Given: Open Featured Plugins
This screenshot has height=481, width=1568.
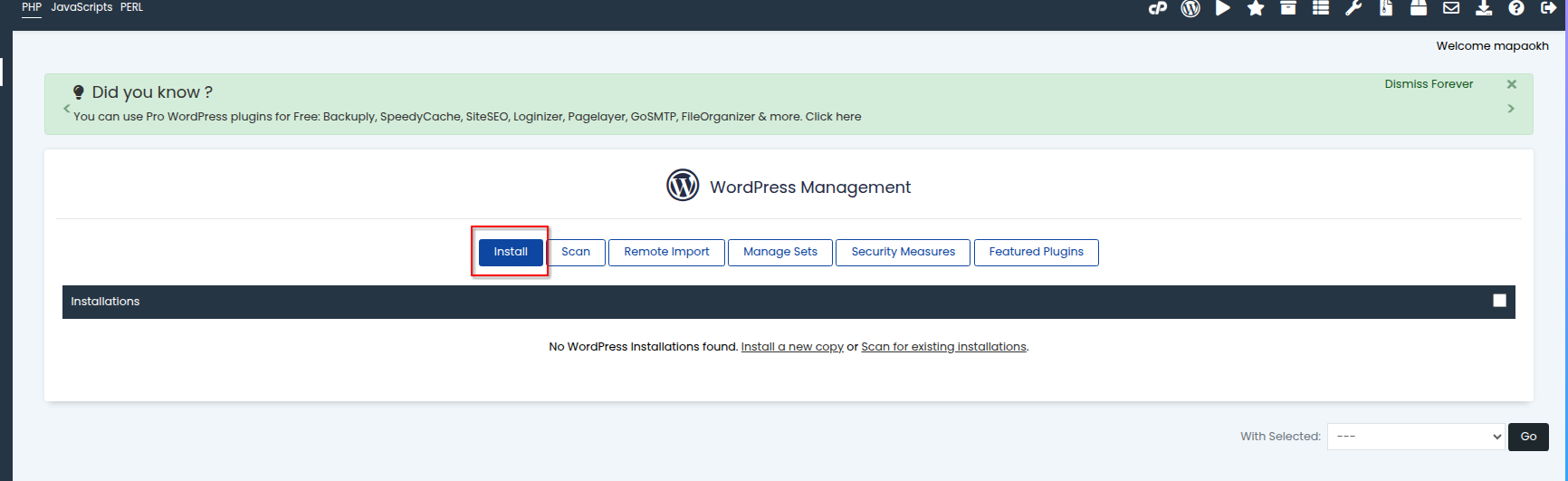Looking at the screenshot, I should click(x=1037, y=252).
